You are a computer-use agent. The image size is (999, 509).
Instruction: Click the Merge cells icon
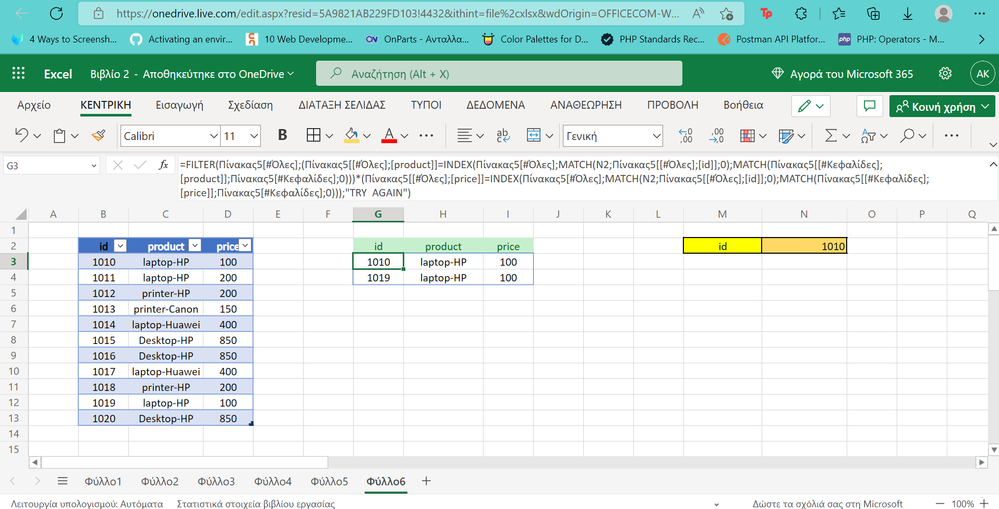click(533, 135)
